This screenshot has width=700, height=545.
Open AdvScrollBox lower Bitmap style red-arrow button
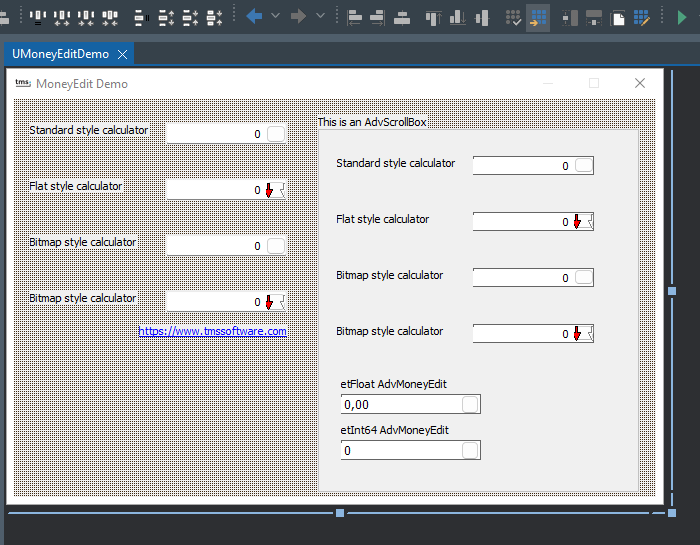[x=583, y=333]
